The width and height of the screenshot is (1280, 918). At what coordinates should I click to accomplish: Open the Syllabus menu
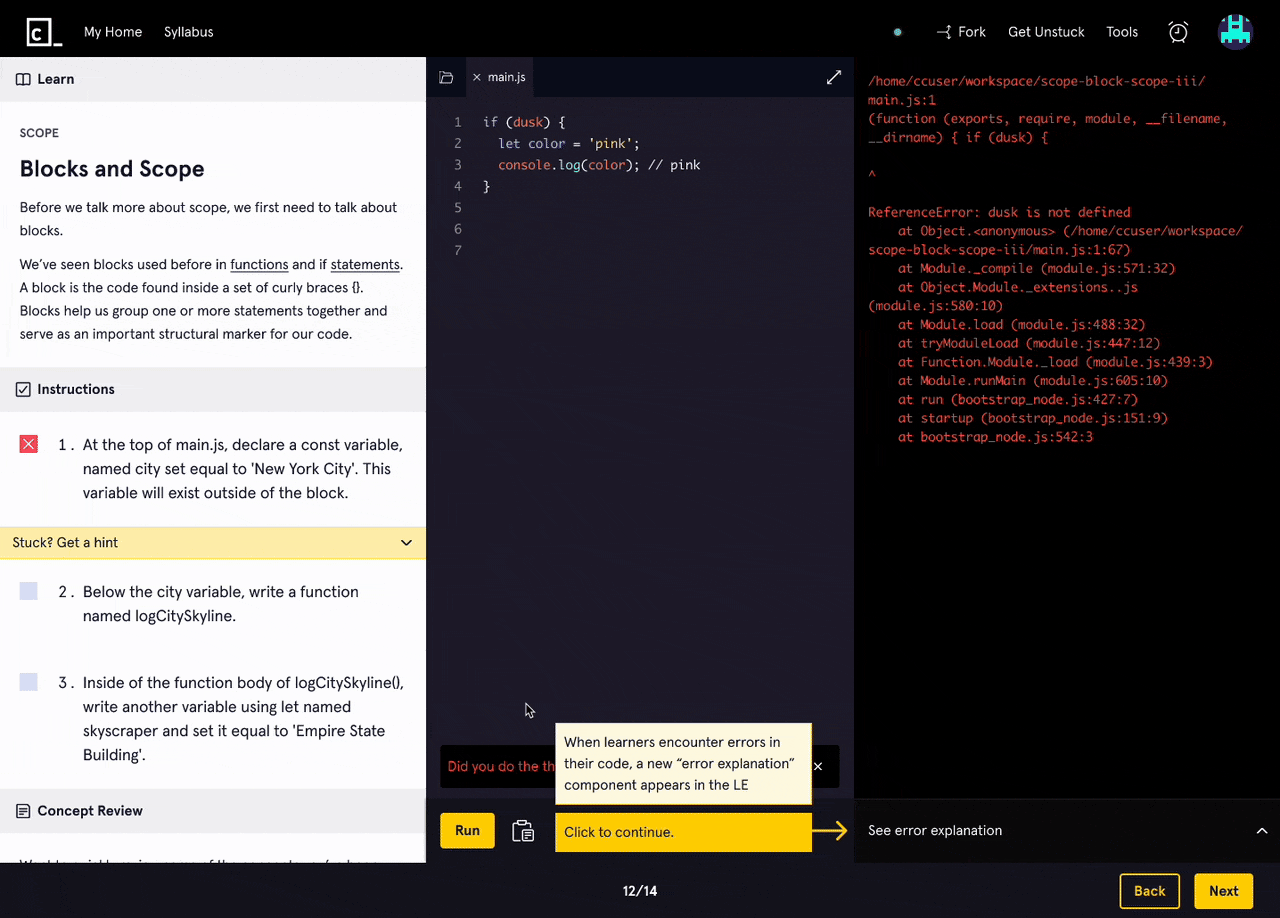point(189,32)
